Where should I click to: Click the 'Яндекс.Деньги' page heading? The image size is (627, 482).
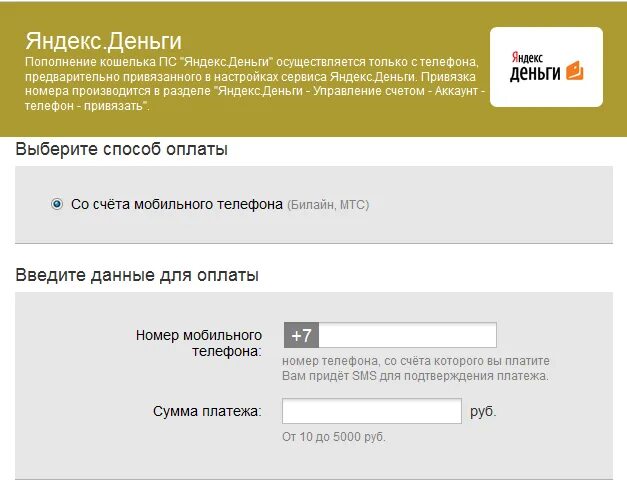point(104,41)
